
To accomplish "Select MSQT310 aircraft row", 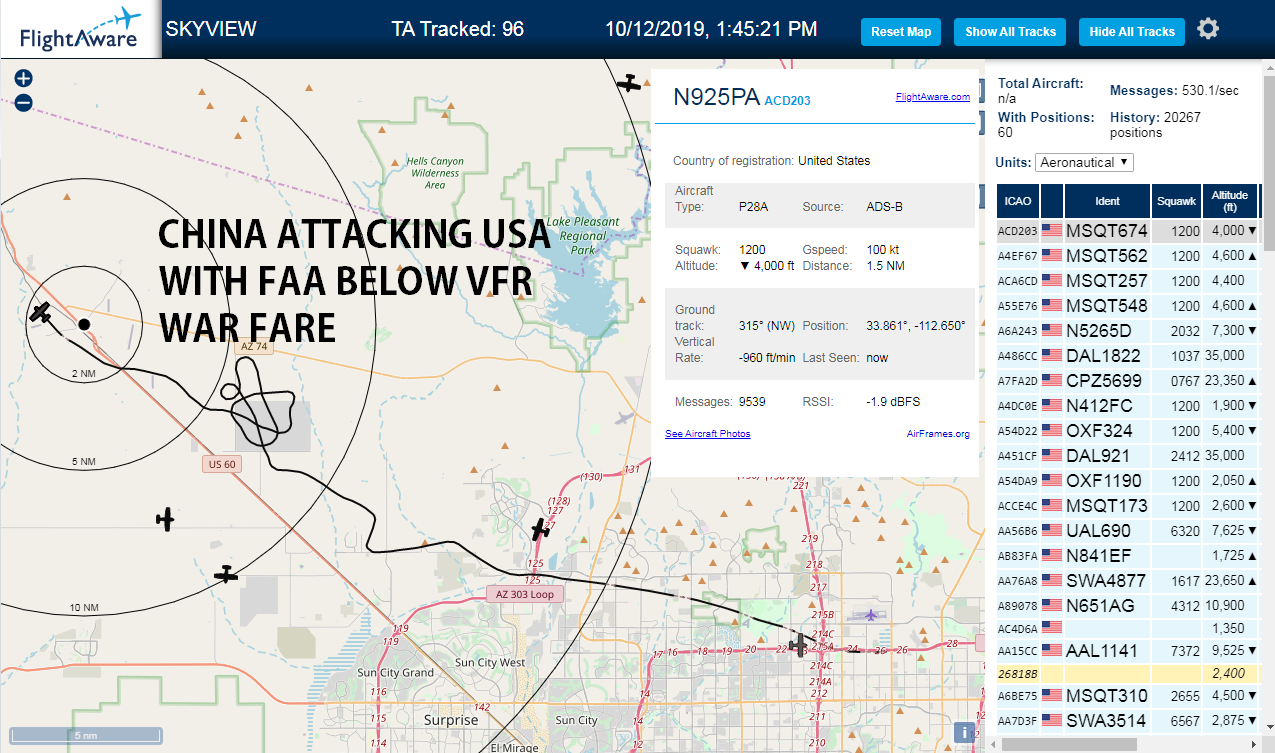I will coord(1127,696).
